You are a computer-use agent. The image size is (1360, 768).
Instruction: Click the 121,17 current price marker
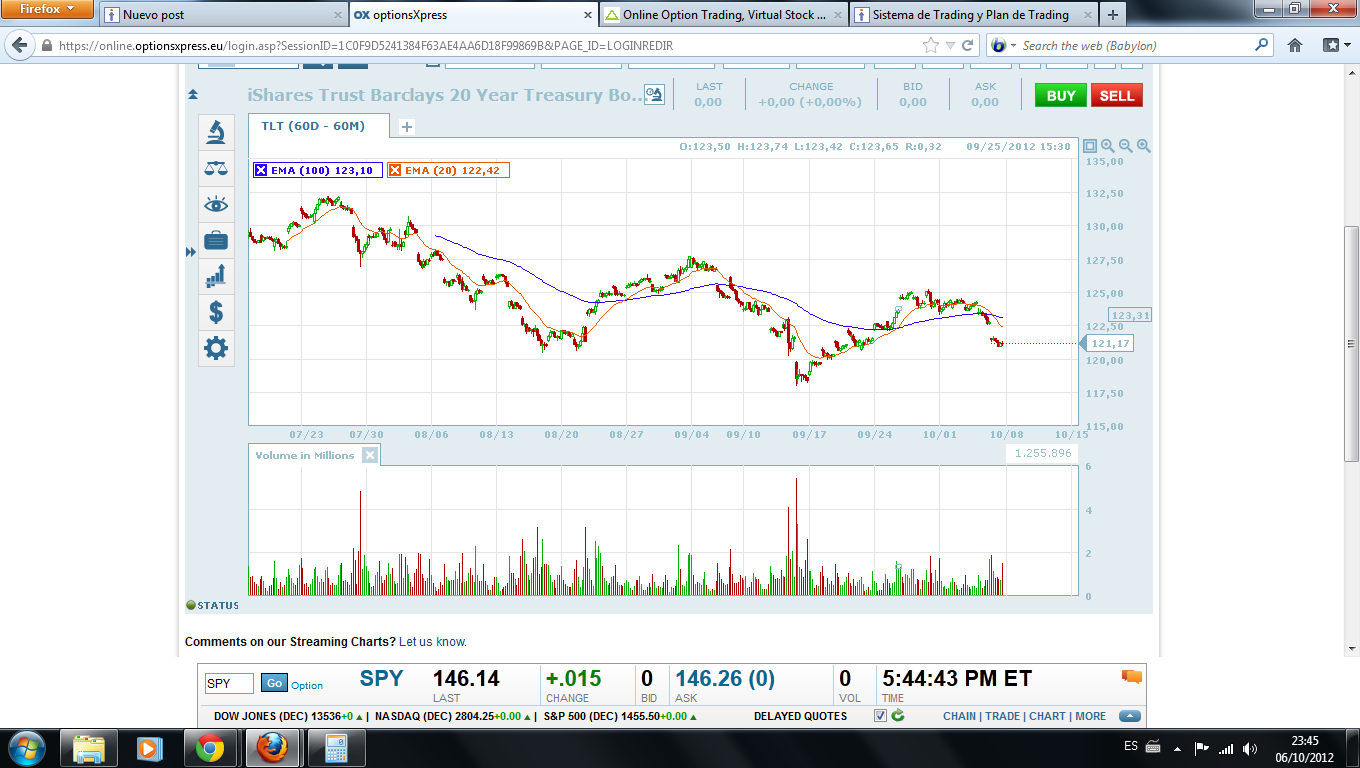1108,343
